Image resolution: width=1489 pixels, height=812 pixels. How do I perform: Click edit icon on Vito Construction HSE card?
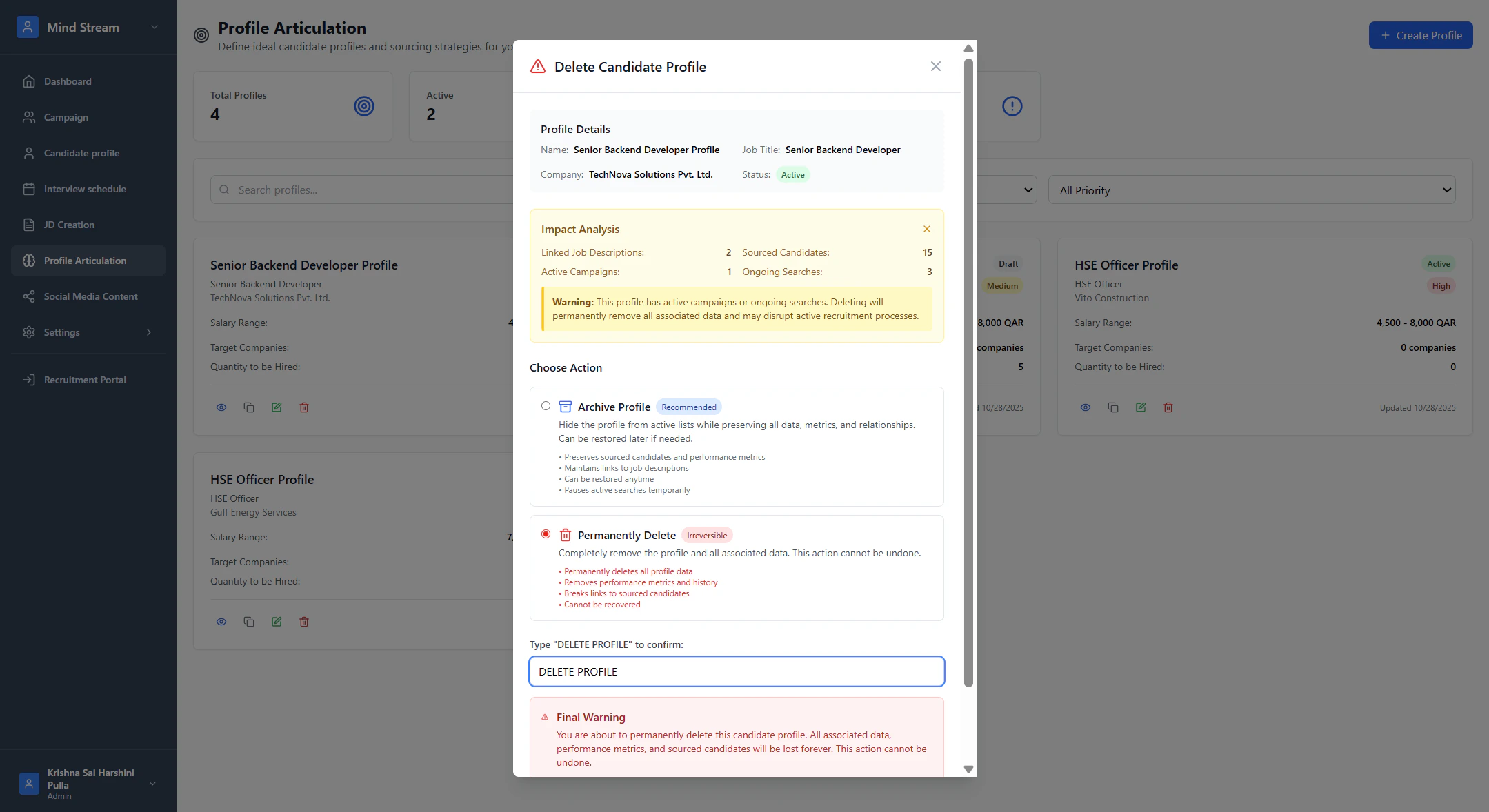coord(1140,407)
